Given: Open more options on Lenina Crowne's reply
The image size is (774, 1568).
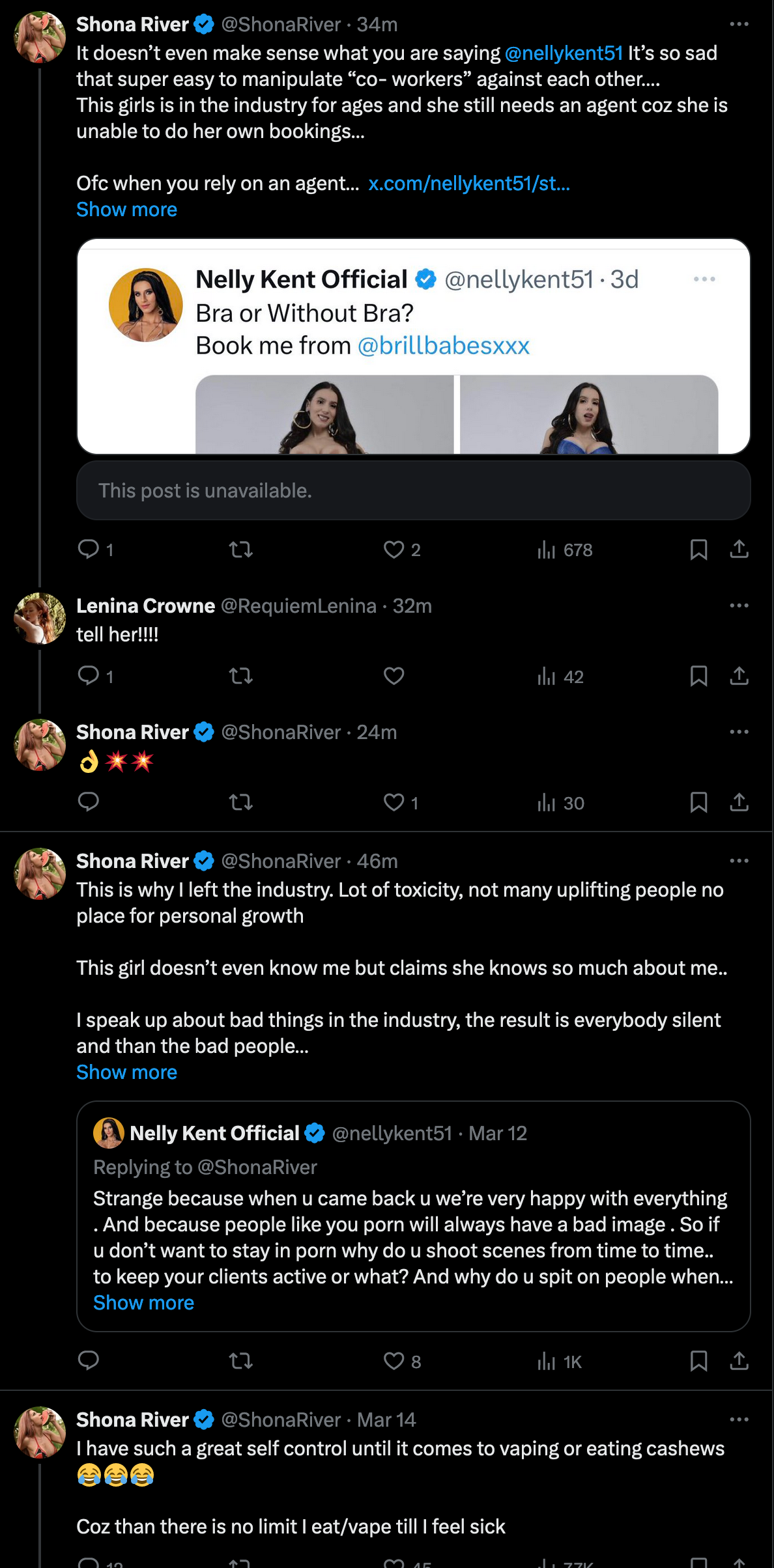Looking at the screenshot, I should coord(739,606).
